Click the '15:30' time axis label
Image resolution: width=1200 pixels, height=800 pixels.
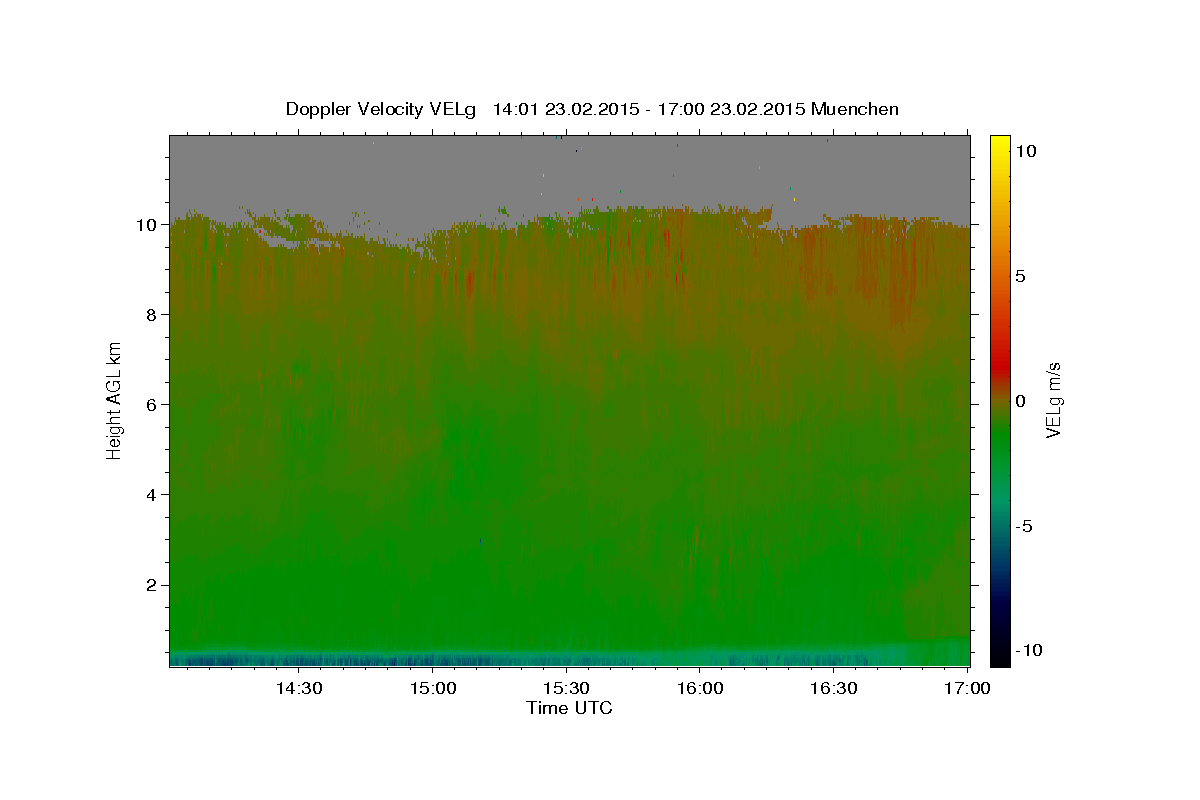[x=566, y=689]
